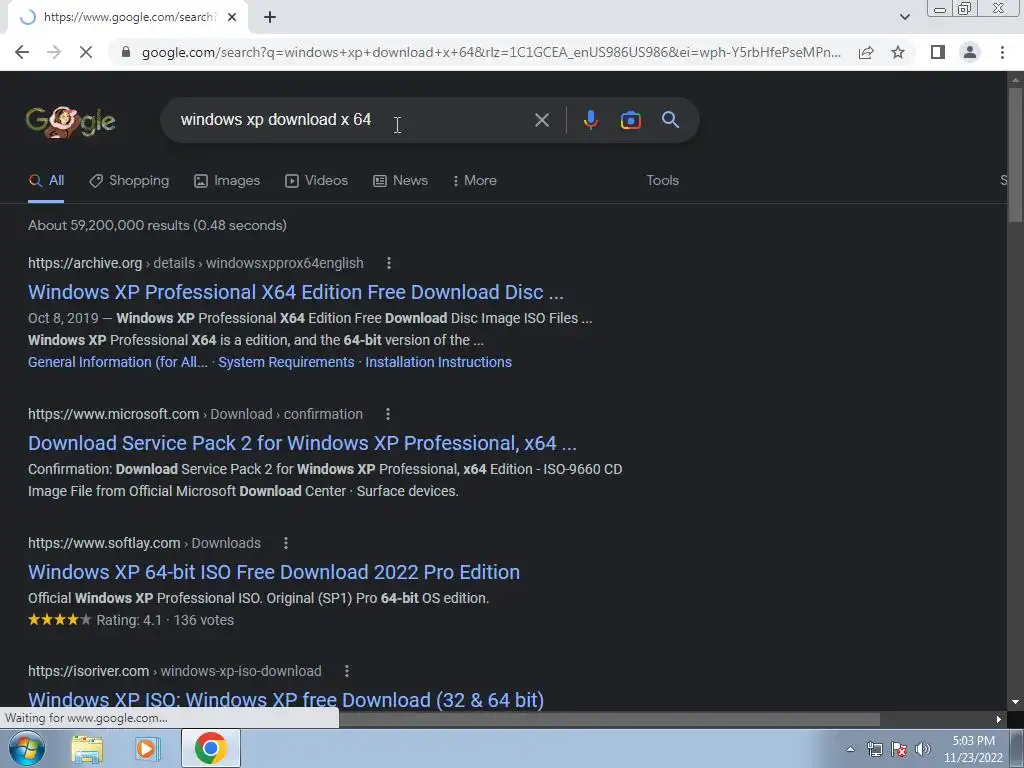Expand the tab search dropdown arrow

coord(904,17)
